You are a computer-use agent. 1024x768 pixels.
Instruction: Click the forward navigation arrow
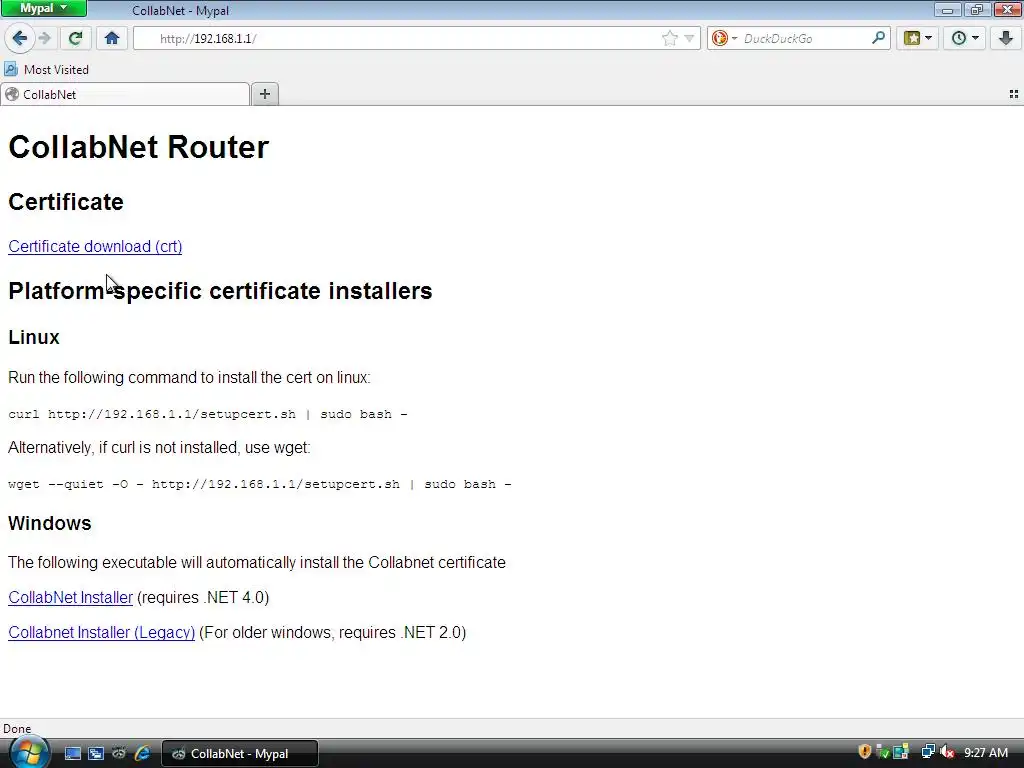click(44, 38)
